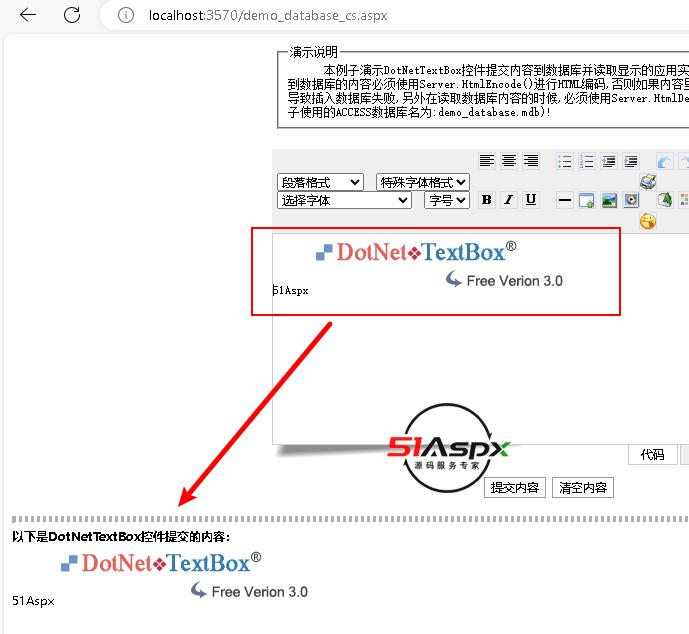Click the 提交内容 submit button
Screen dimensions: 689x634
[x=515, y=488]
